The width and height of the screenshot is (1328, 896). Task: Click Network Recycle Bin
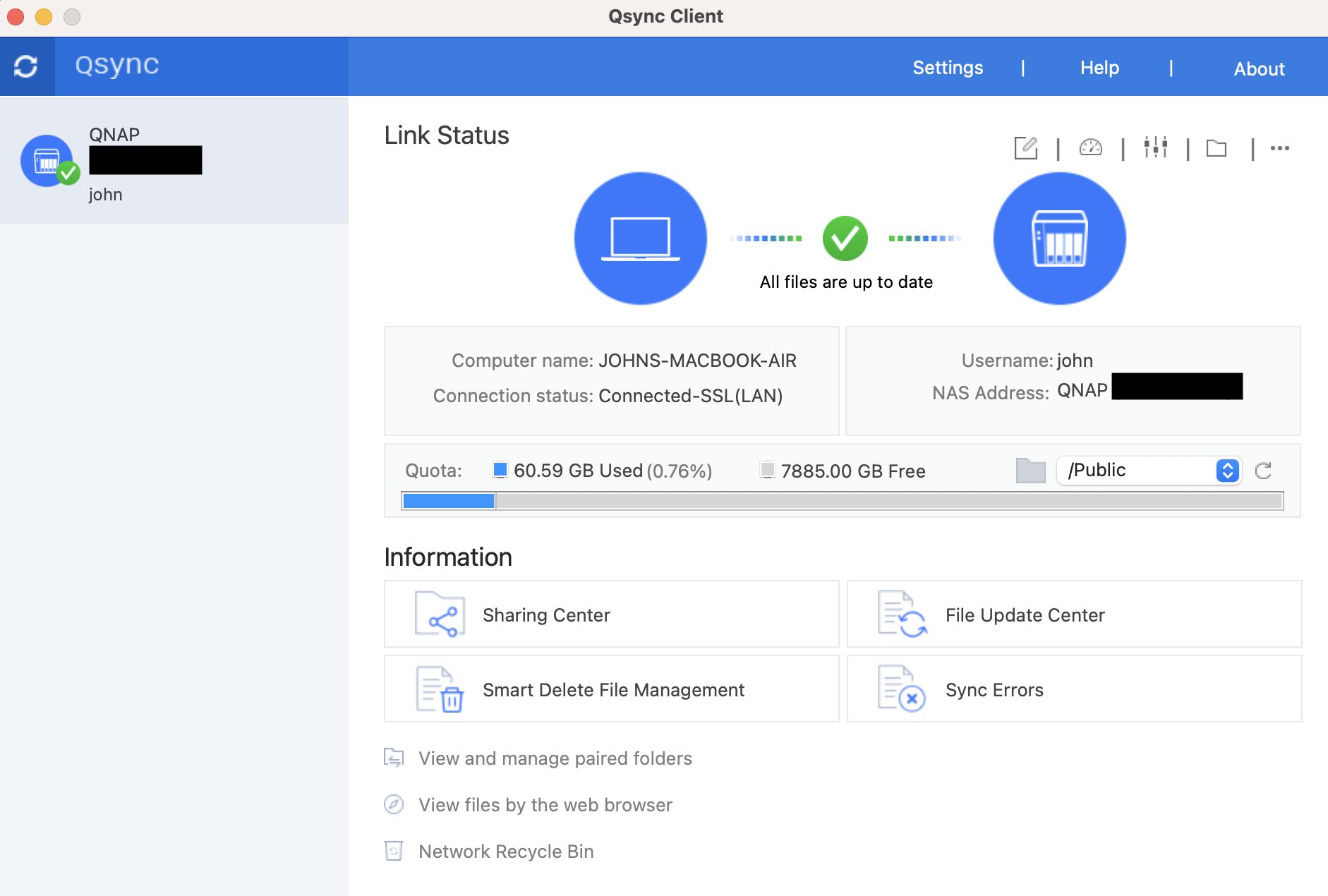pos(505,851)
